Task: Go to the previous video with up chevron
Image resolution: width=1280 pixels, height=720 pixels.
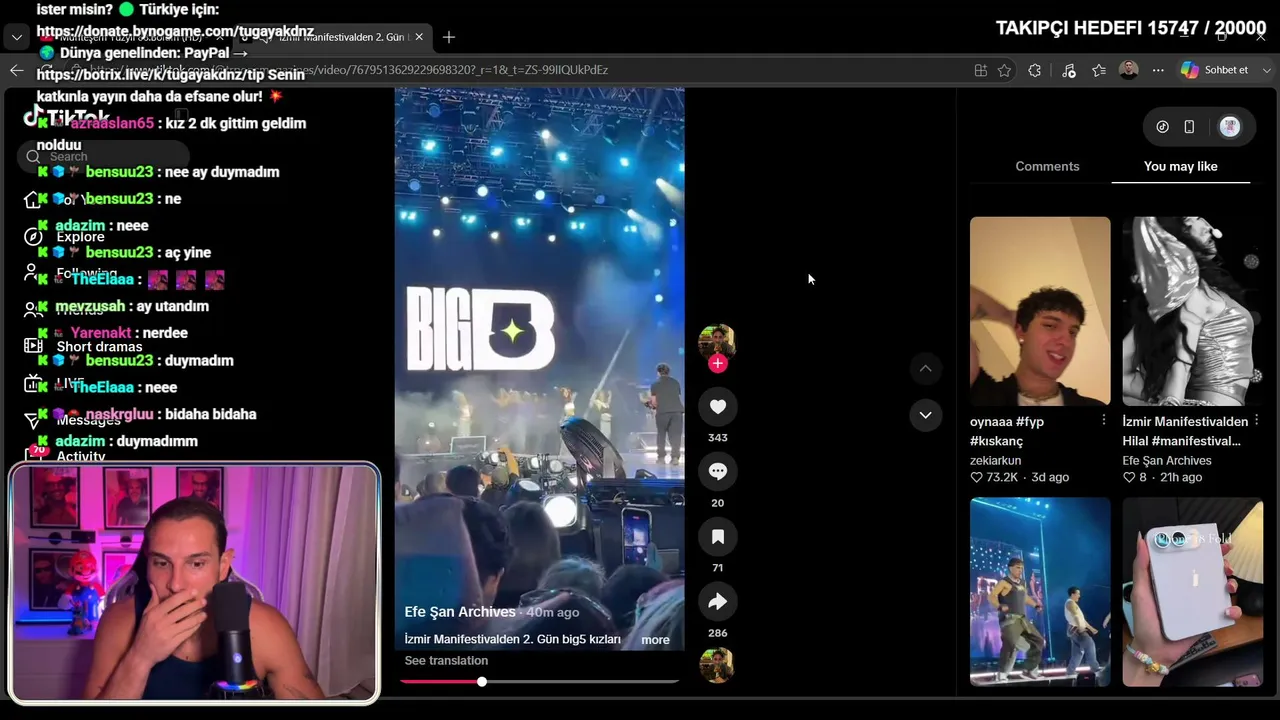Action: [x=925, y=369]
